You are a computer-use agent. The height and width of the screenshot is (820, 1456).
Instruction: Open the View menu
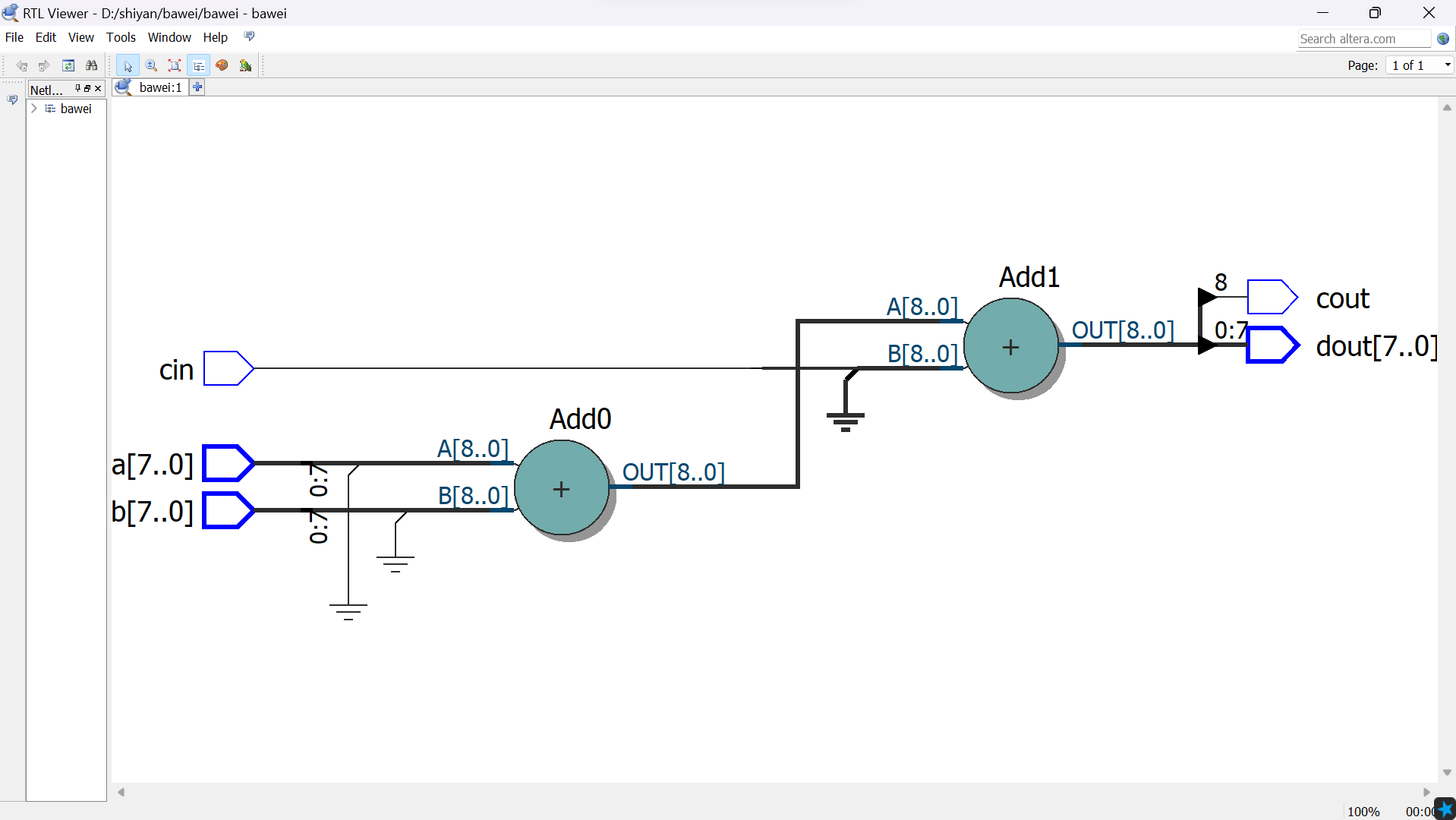click(81, 37)
